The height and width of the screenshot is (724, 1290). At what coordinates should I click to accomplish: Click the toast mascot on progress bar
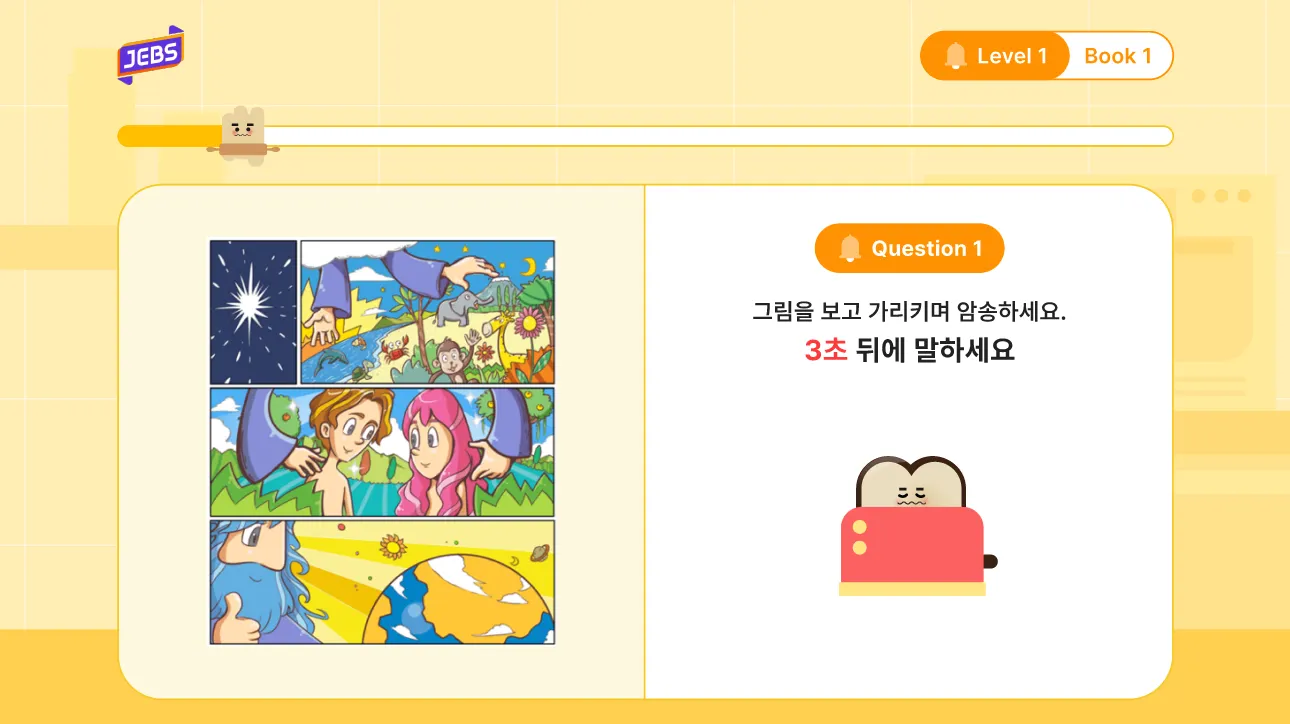tap(243, 135)
